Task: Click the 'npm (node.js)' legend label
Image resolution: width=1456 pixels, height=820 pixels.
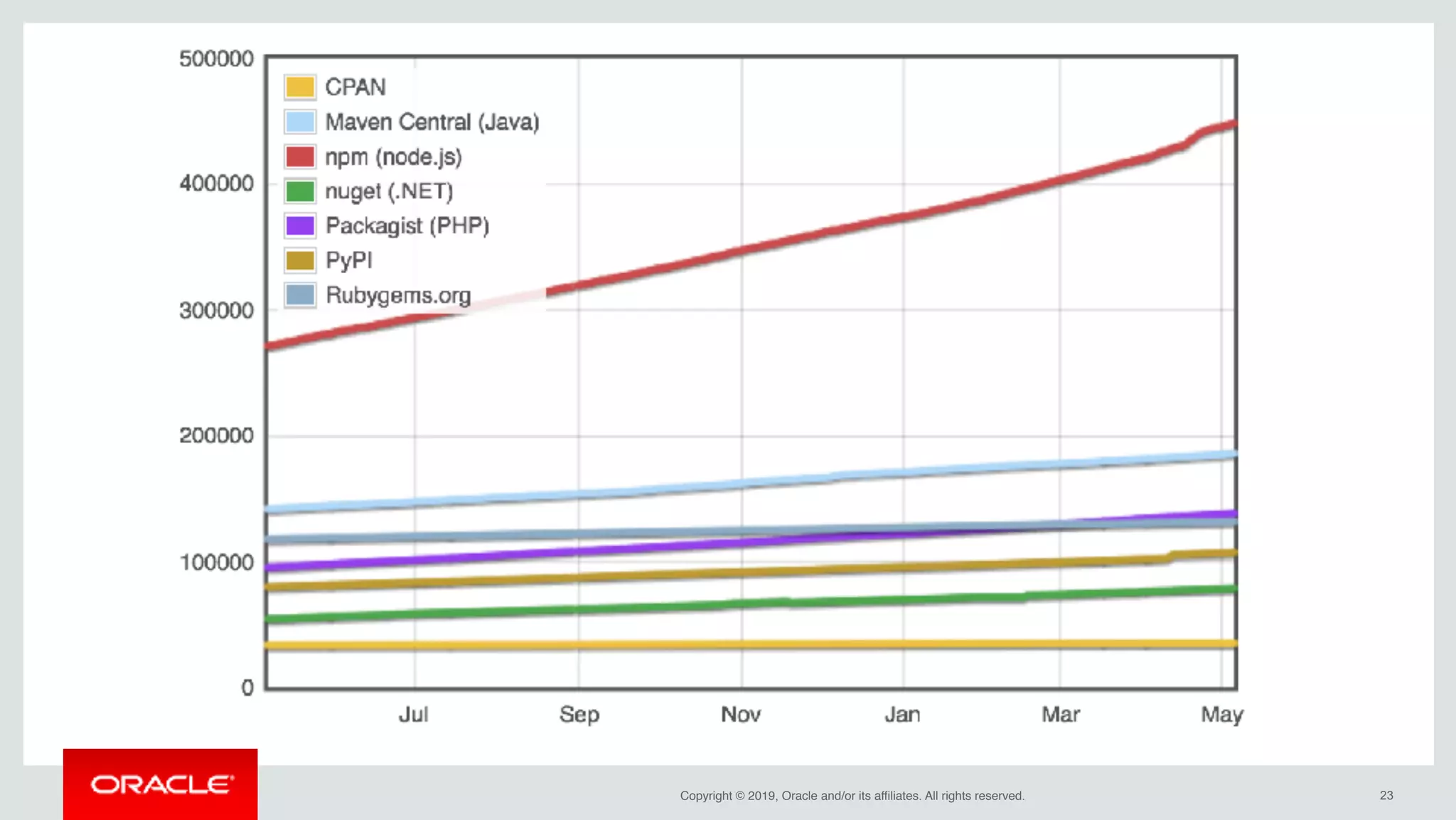Action: 393,156
